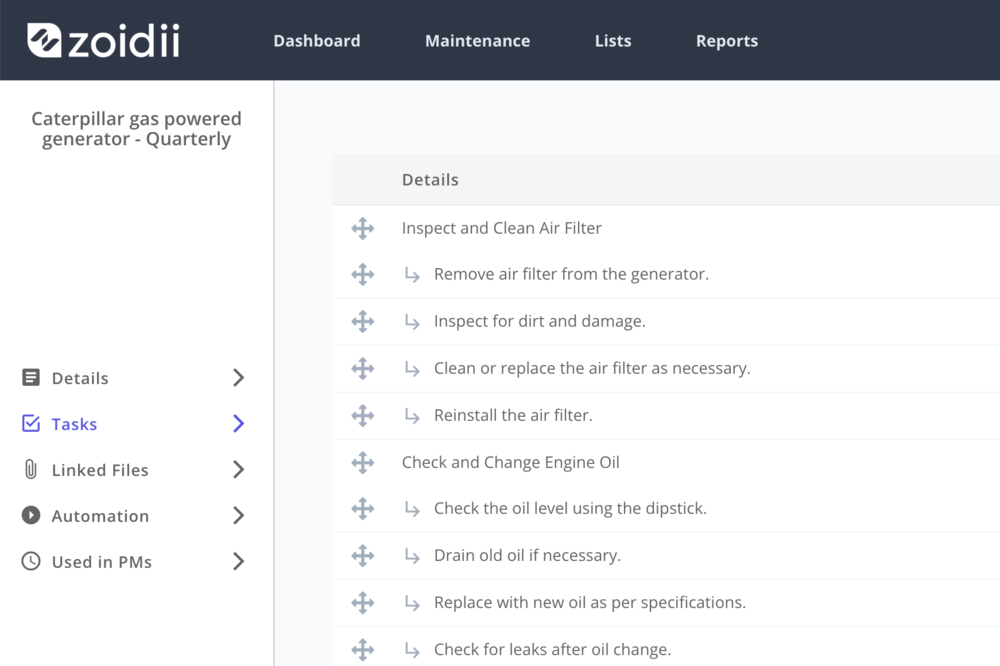Click the zoidii logo
Screen dimensions: 1000x666
click(x=103, y=40)
